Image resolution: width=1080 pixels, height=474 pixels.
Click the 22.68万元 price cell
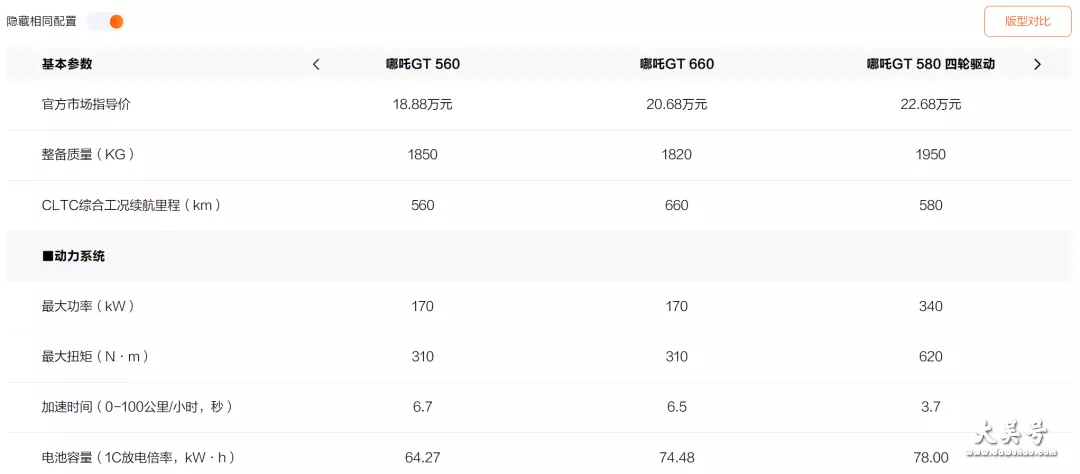[x=931, y=105]
